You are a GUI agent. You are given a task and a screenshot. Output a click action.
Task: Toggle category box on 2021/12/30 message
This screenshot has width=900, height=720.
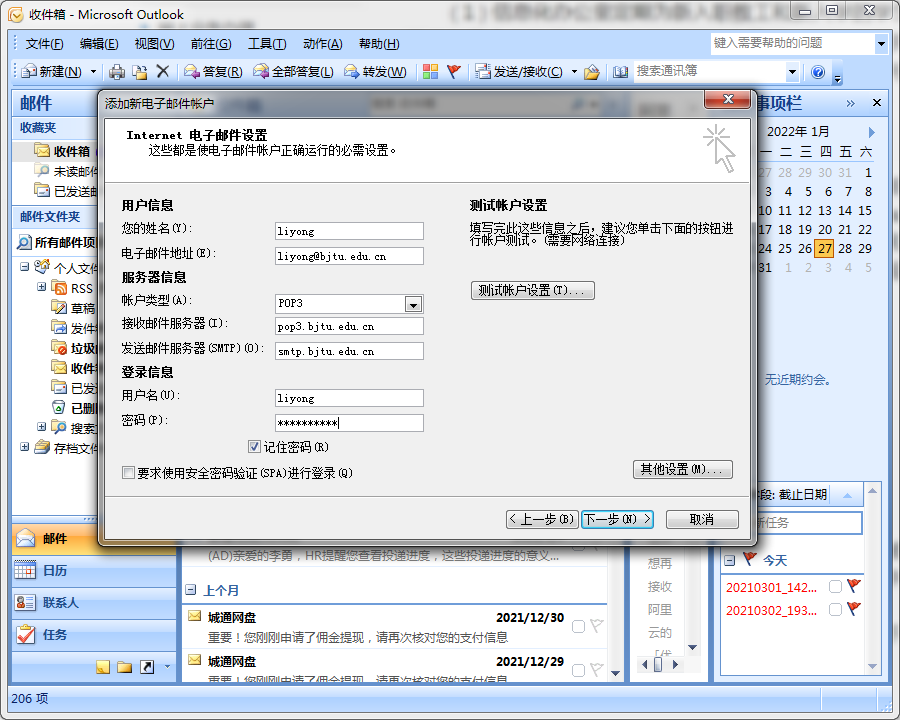pos(579,626)
